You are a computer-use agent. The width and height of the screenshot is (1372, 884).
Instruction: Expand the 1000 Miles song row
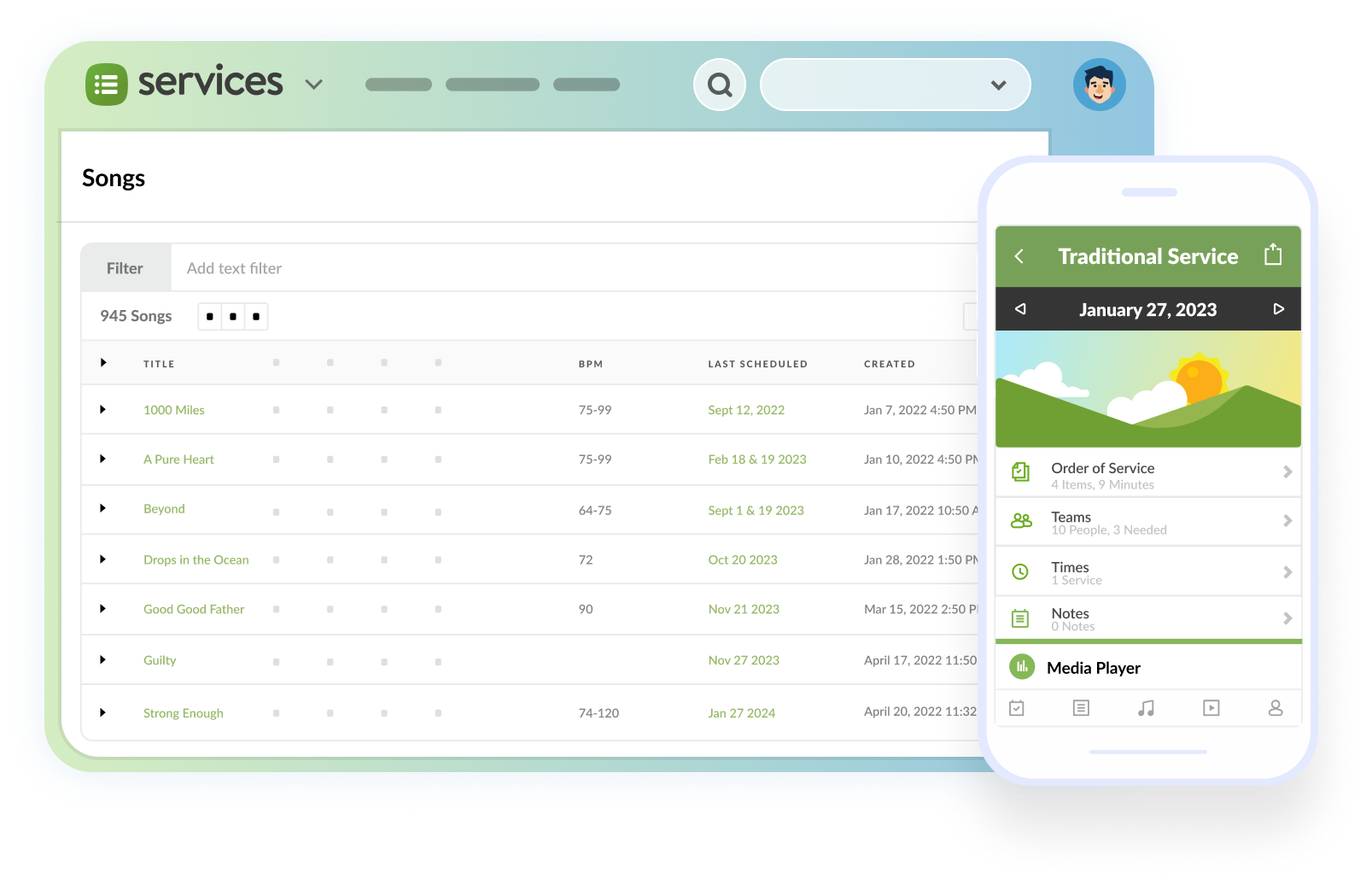coord(103,410)
